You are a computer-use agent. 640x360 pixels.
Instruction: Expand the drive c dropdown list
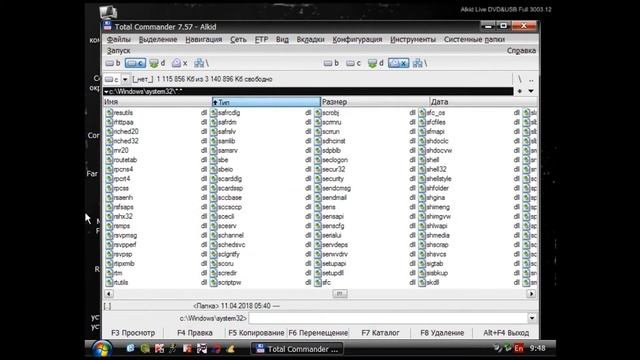[x=125, y=79]
